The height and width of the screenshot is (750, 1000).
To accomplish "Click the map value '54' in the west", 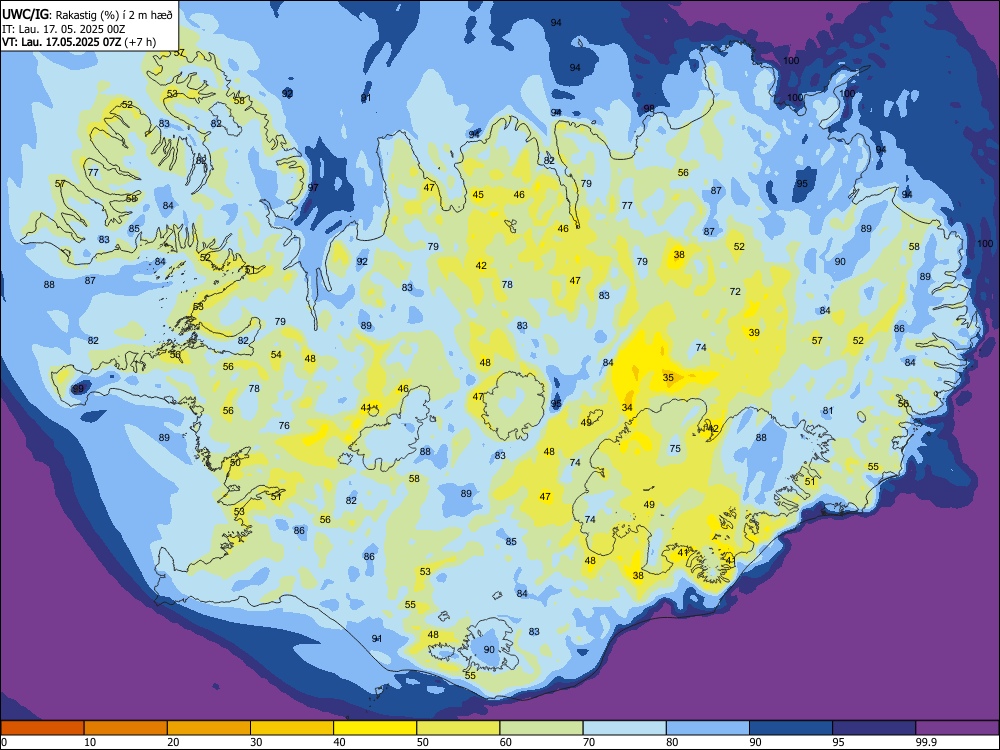I will 276,355.
